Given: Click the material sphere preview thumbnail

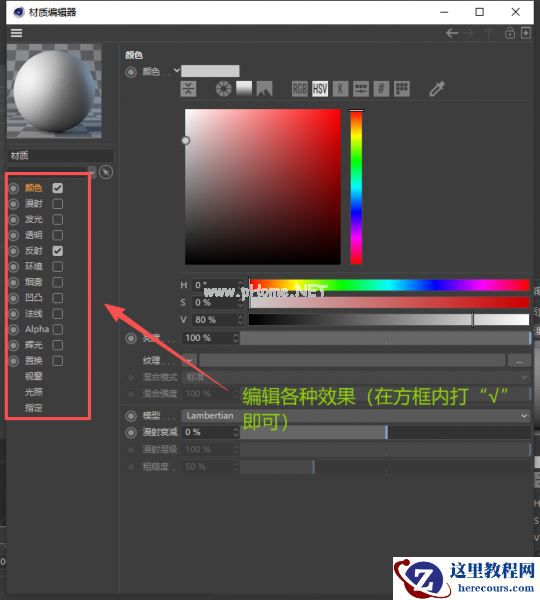Looking at the screenshot, I should [x=54, y=91].
